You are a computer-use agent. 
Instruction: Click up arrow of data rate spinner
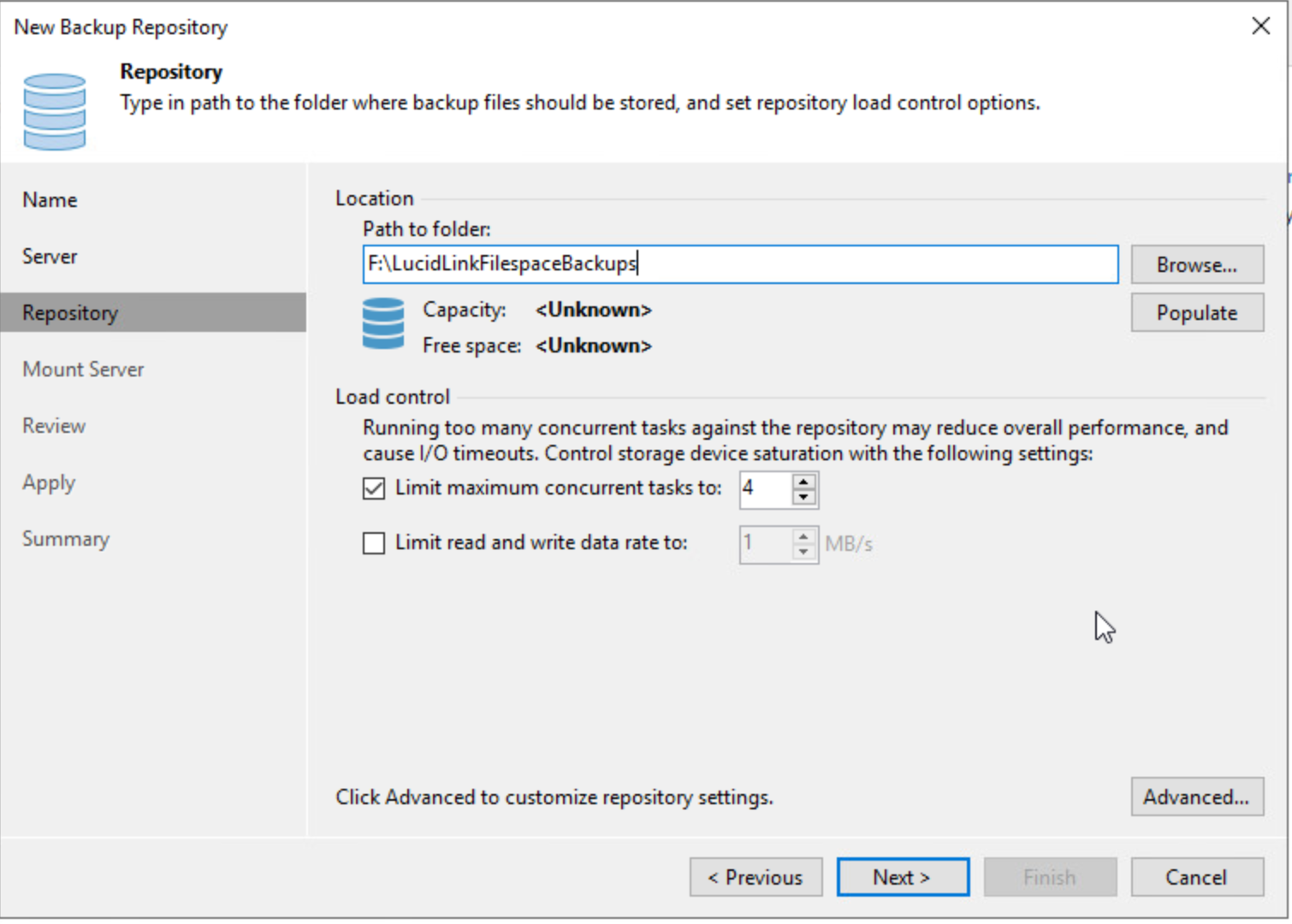click(803, 536)
